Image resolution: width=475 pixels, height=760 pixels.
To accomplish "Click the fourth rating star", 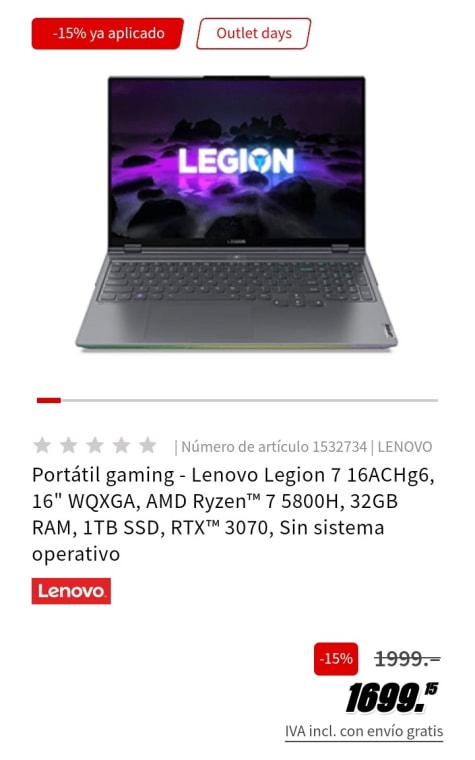I will coord(121,445).
